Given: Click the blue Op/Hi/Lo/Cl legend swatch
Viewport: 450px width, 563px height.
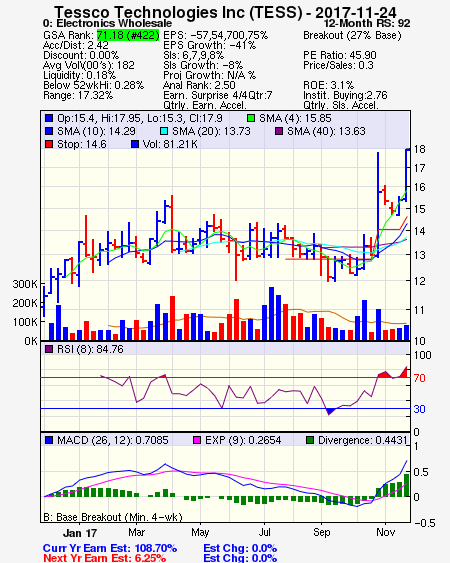Looking at the screenshot, I should coord(49,118).
